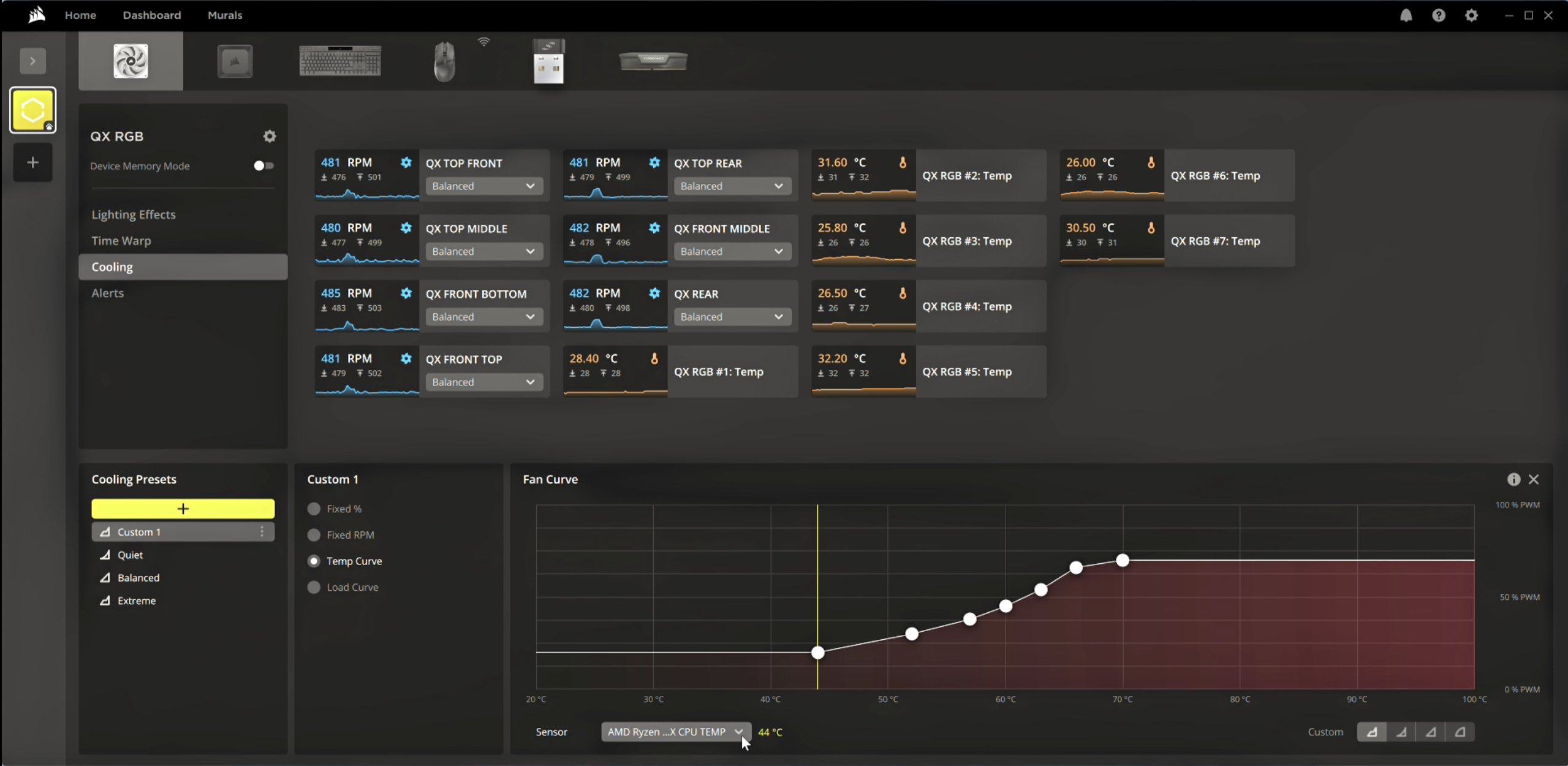Viewport: 1568px width, 766px height.
Task: Open the Alerts section
Action: (108, 293)
